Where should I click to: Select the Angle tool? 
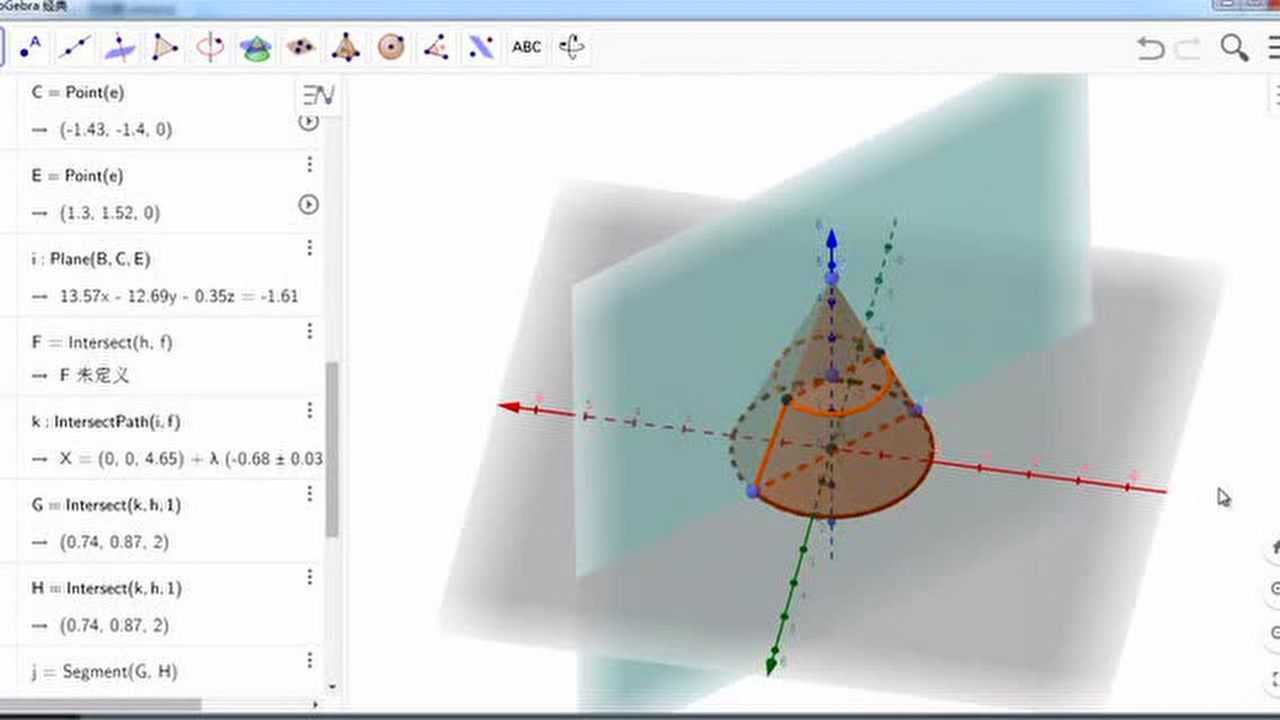pos(436,46)
